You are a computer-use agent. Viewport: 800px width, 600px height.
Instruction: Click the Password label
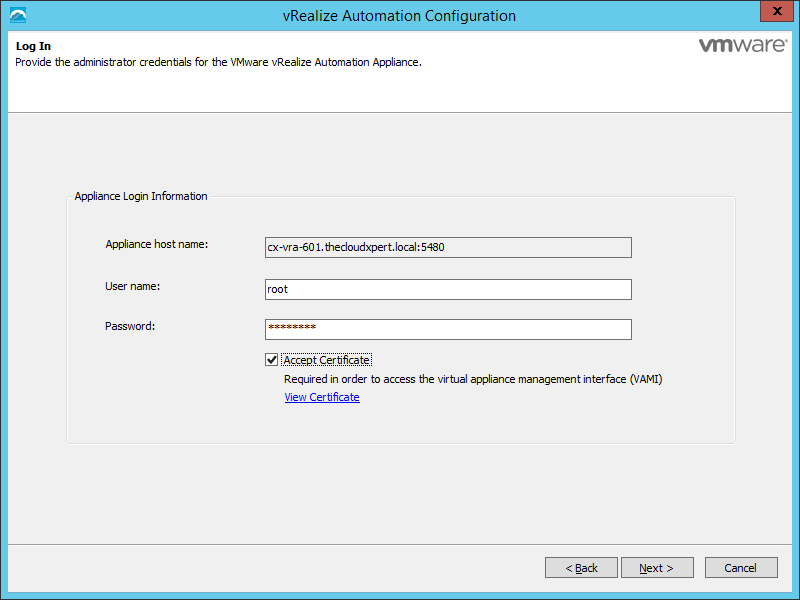(130, 326)
